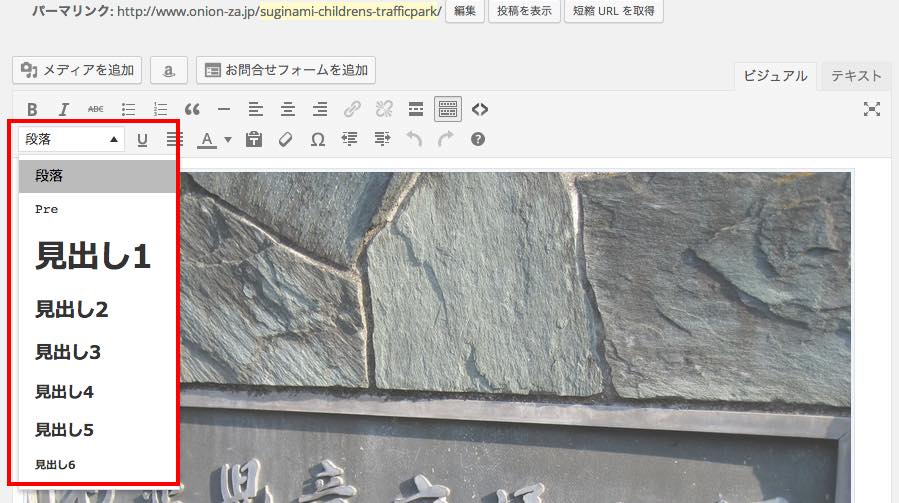Enter distraction-free fullscreen mode
This screenshot has width=899, height=503.
(x=871, y=109)
